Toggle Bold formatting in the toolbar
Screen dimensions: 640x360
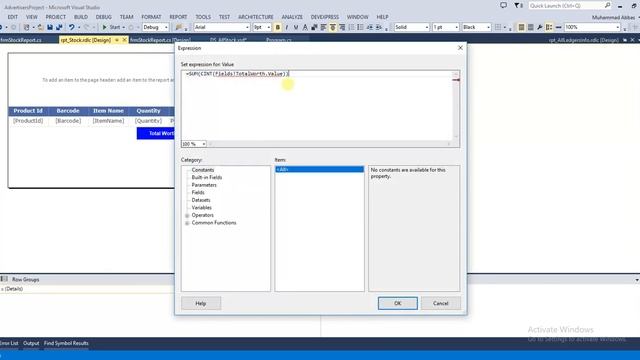tap(278, 27)
